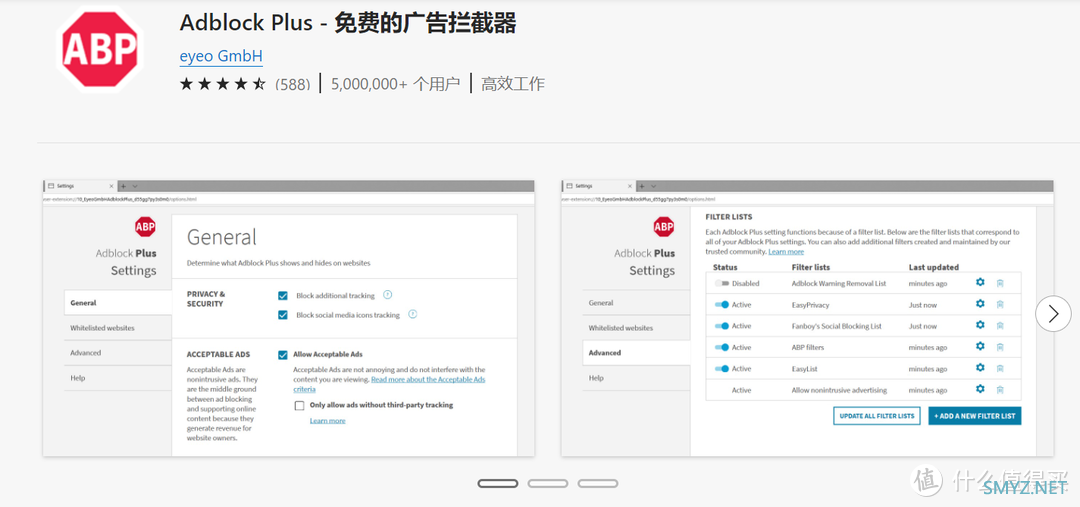Enable the Adblock Warning Removal List toggle
The height and width of the screenshot is (507, 1080).
pyautogui.click(x=721, y=283)
